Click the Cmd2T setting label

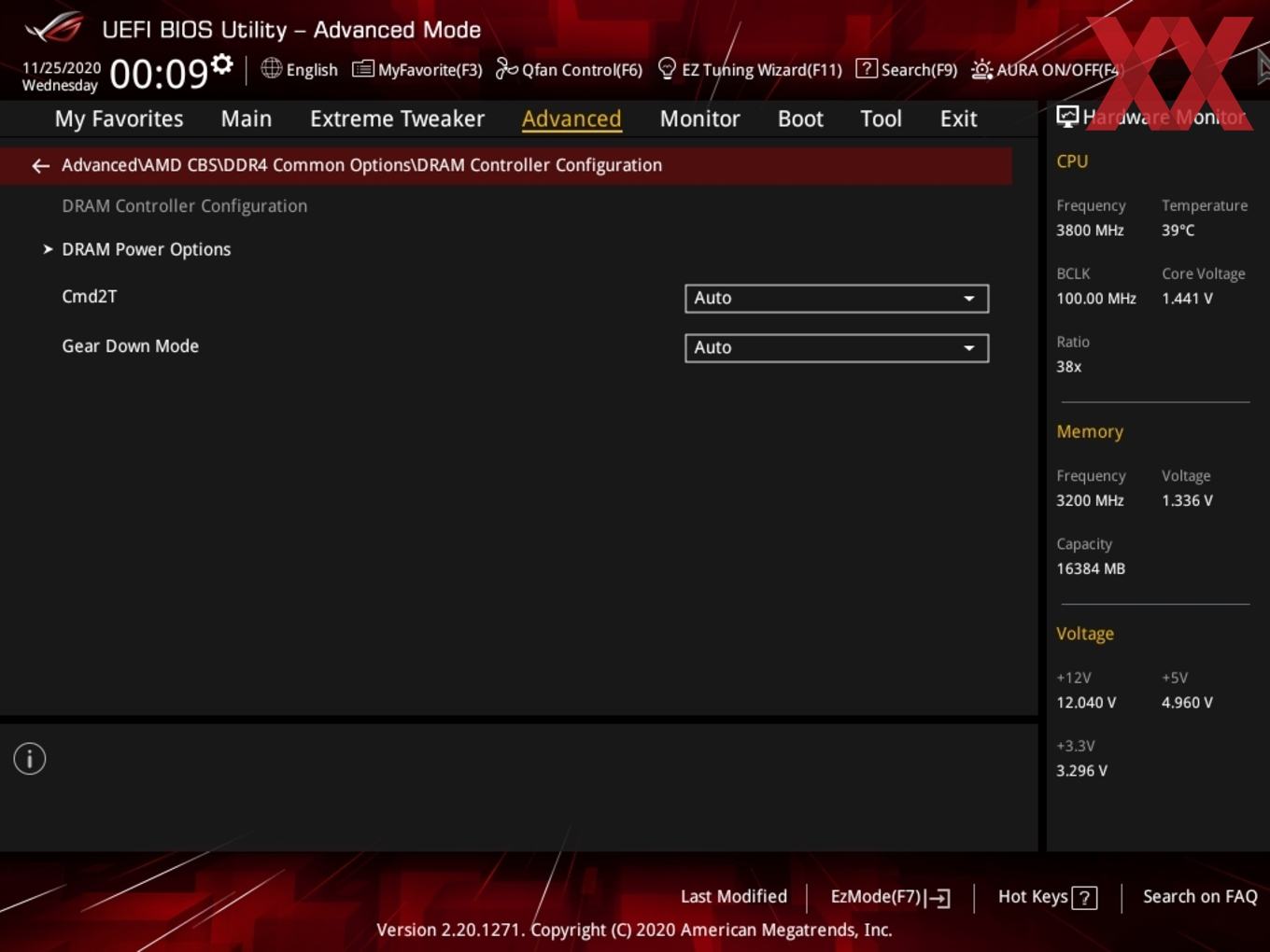click(90, 297)
